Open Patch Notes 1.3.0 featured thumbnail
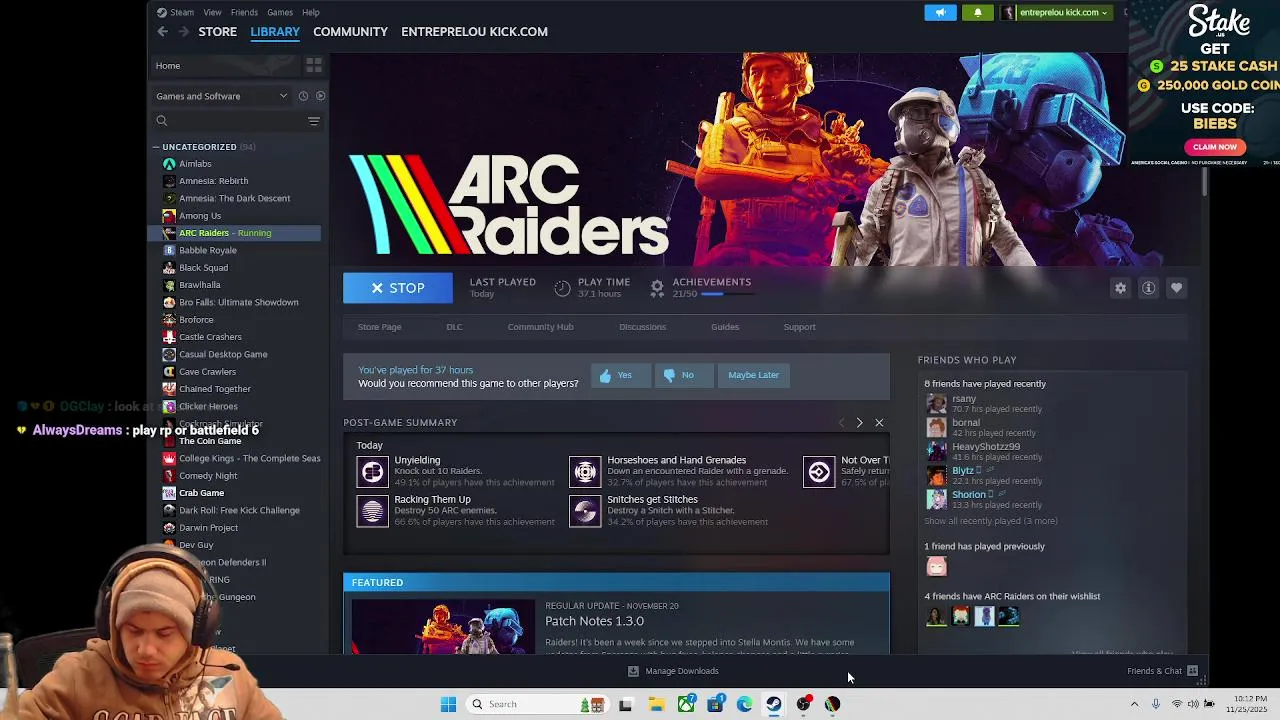The image size is (1280, 720). coord(443,626)
